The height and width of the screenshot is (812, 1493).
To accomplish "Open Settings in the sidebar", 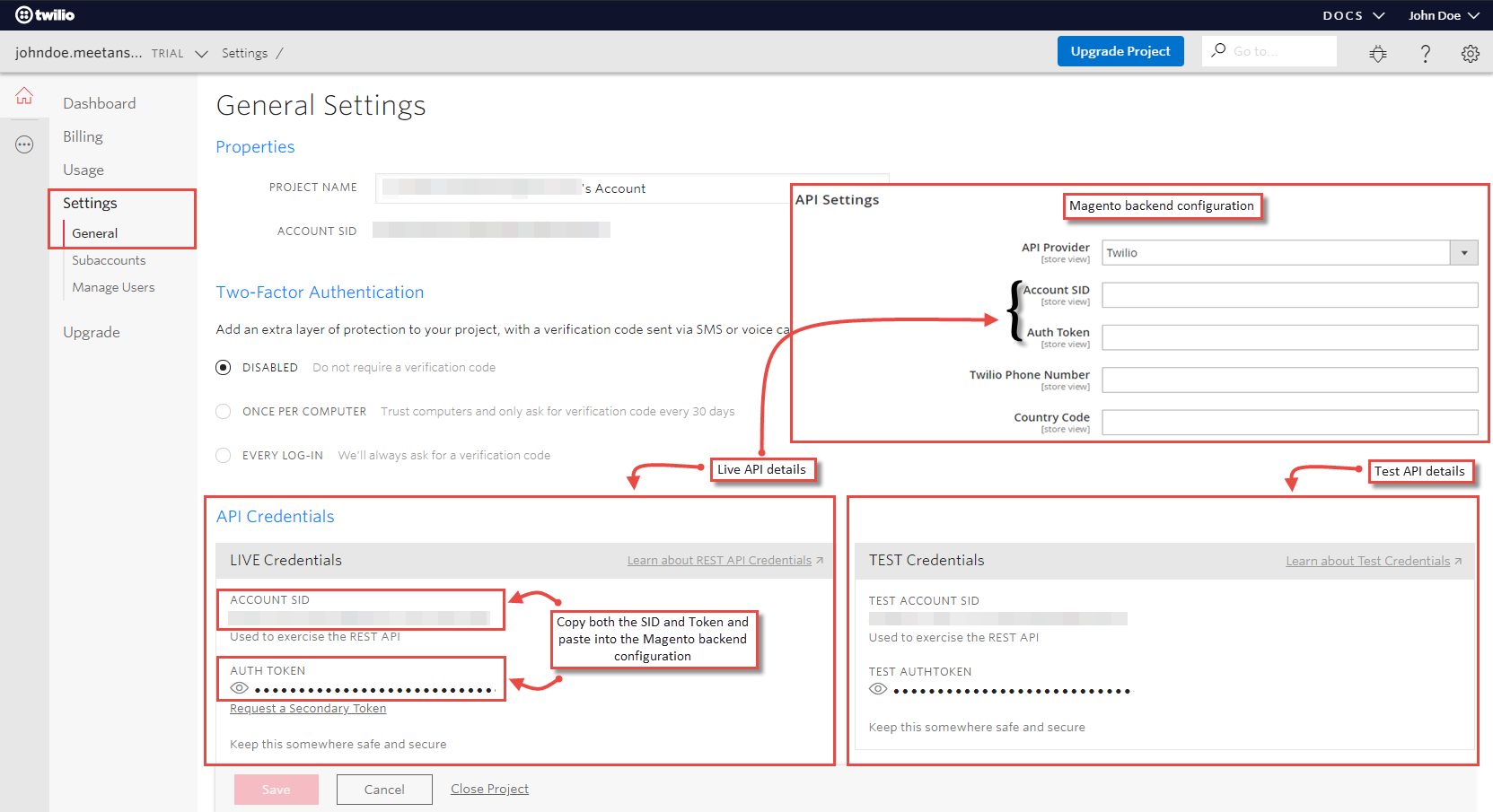I will (90, 203).
